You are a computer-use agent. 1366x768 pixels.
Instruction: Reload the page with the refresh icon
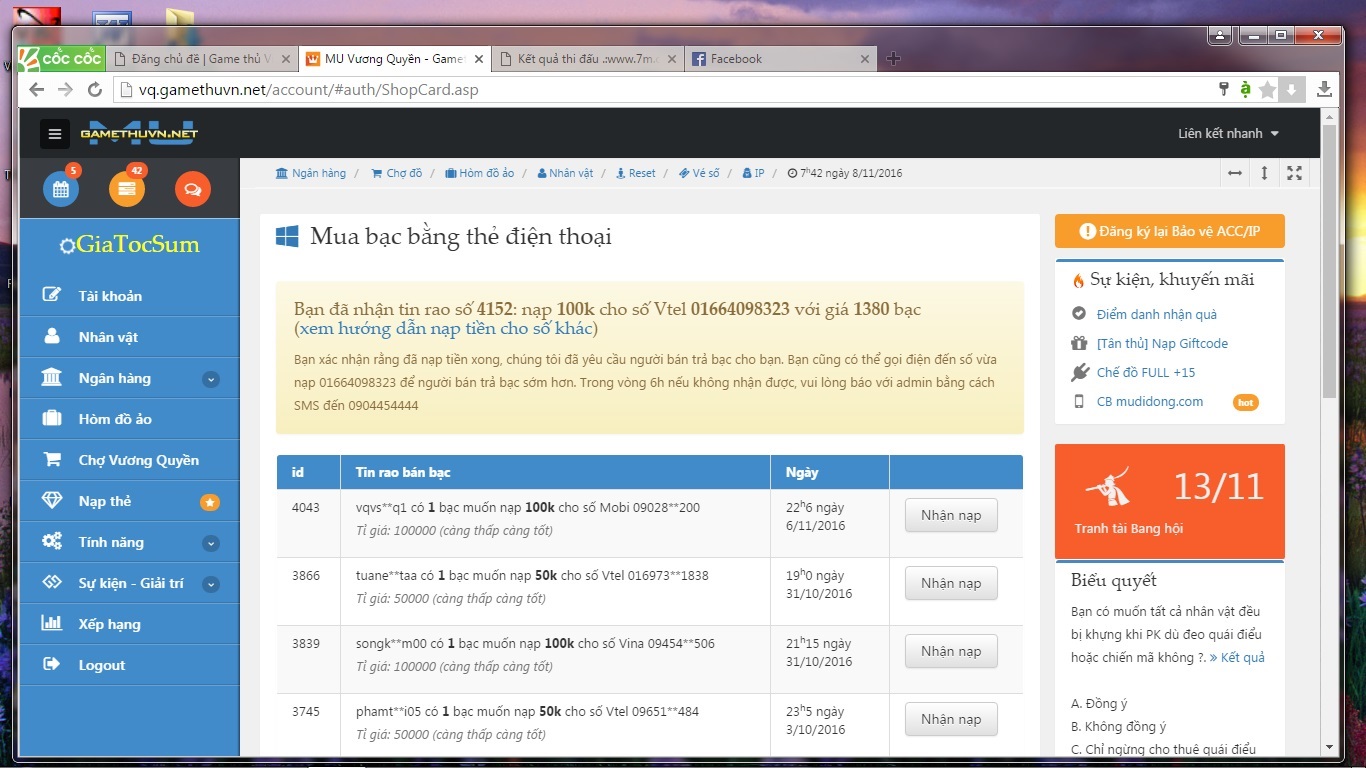coord(95,90)
